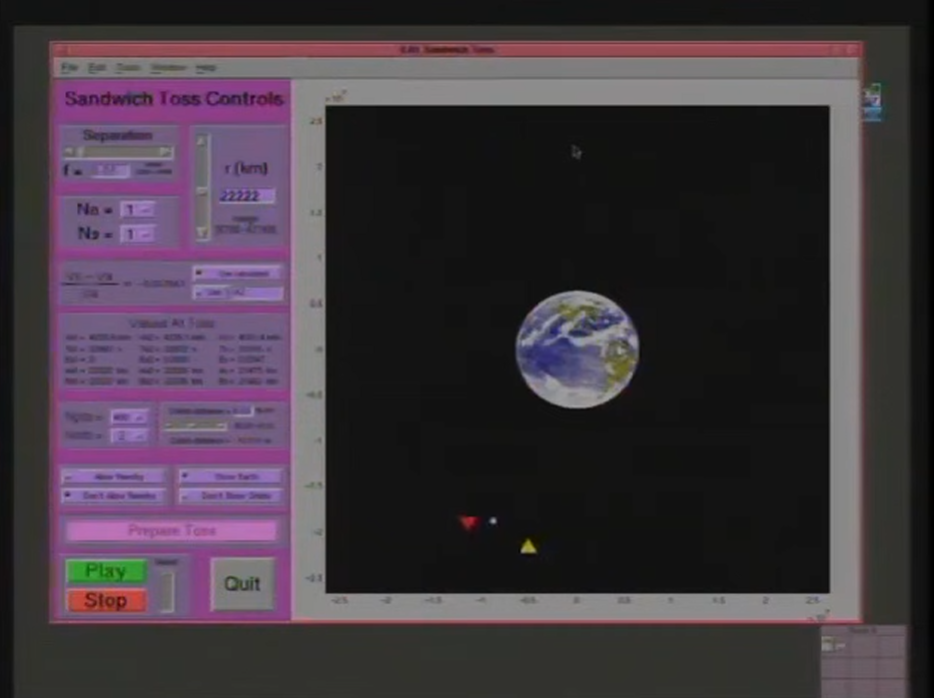The image size is (934, 698).
Task: Click the pager icon at screen corner
Action: pyautogui.click(x=833, y=644)
